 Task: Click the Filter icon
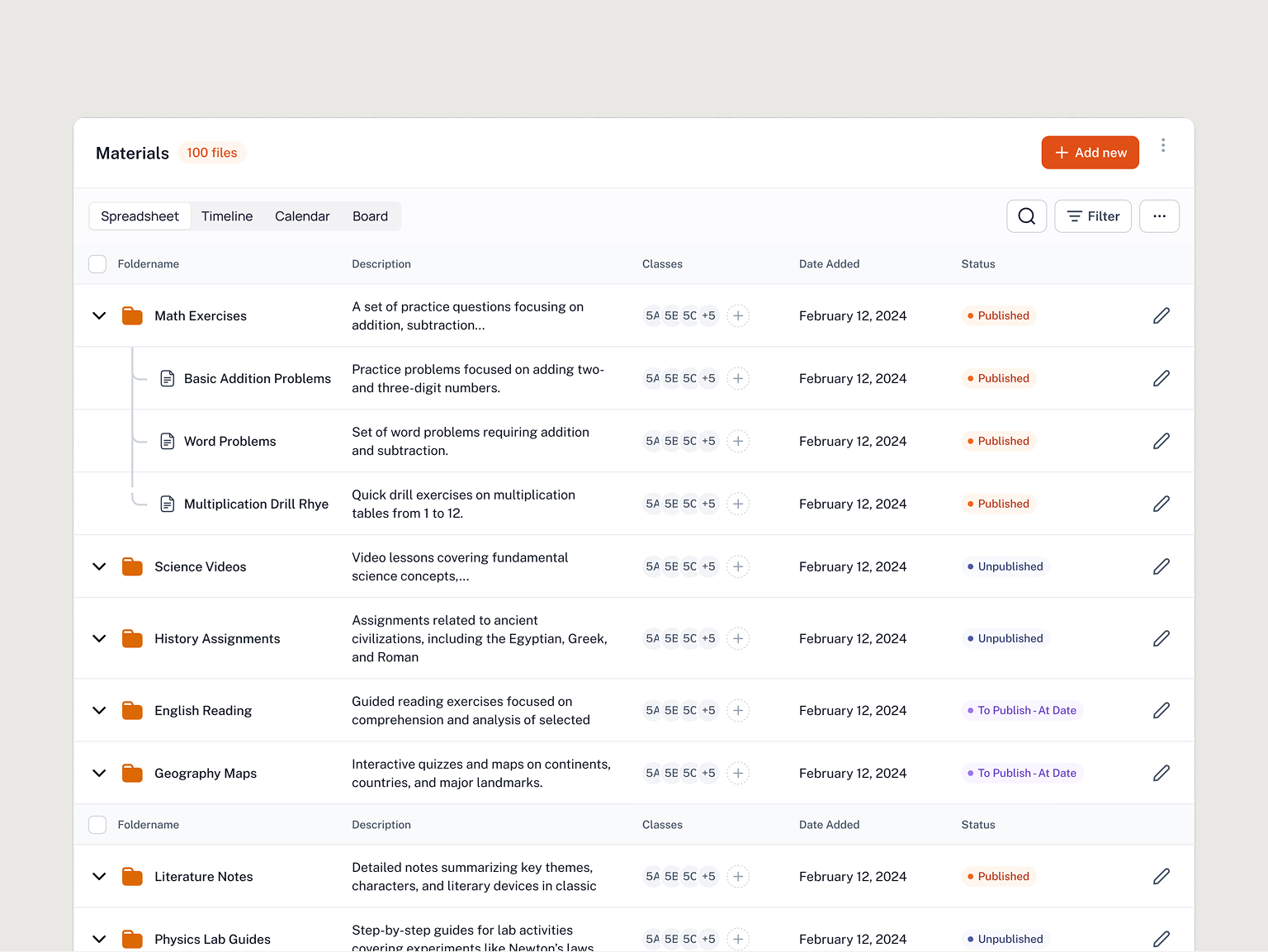[x=1092, y=216]
